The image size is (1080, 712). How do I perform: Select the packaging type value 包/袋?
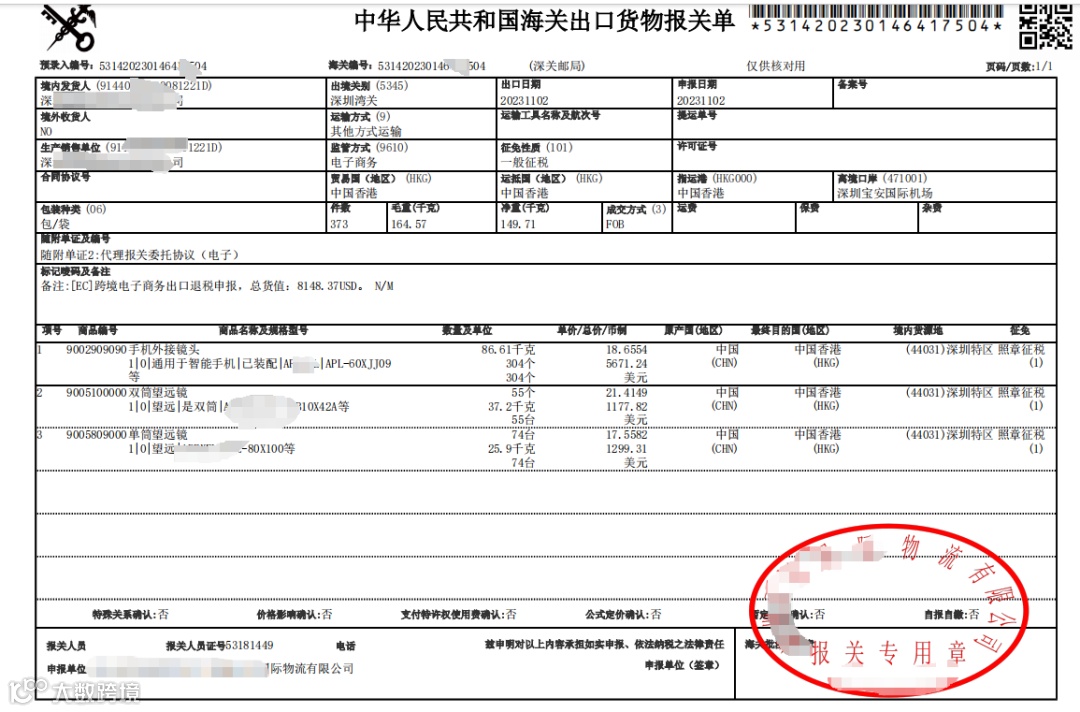pyautogui.click(x=55, y=224)
